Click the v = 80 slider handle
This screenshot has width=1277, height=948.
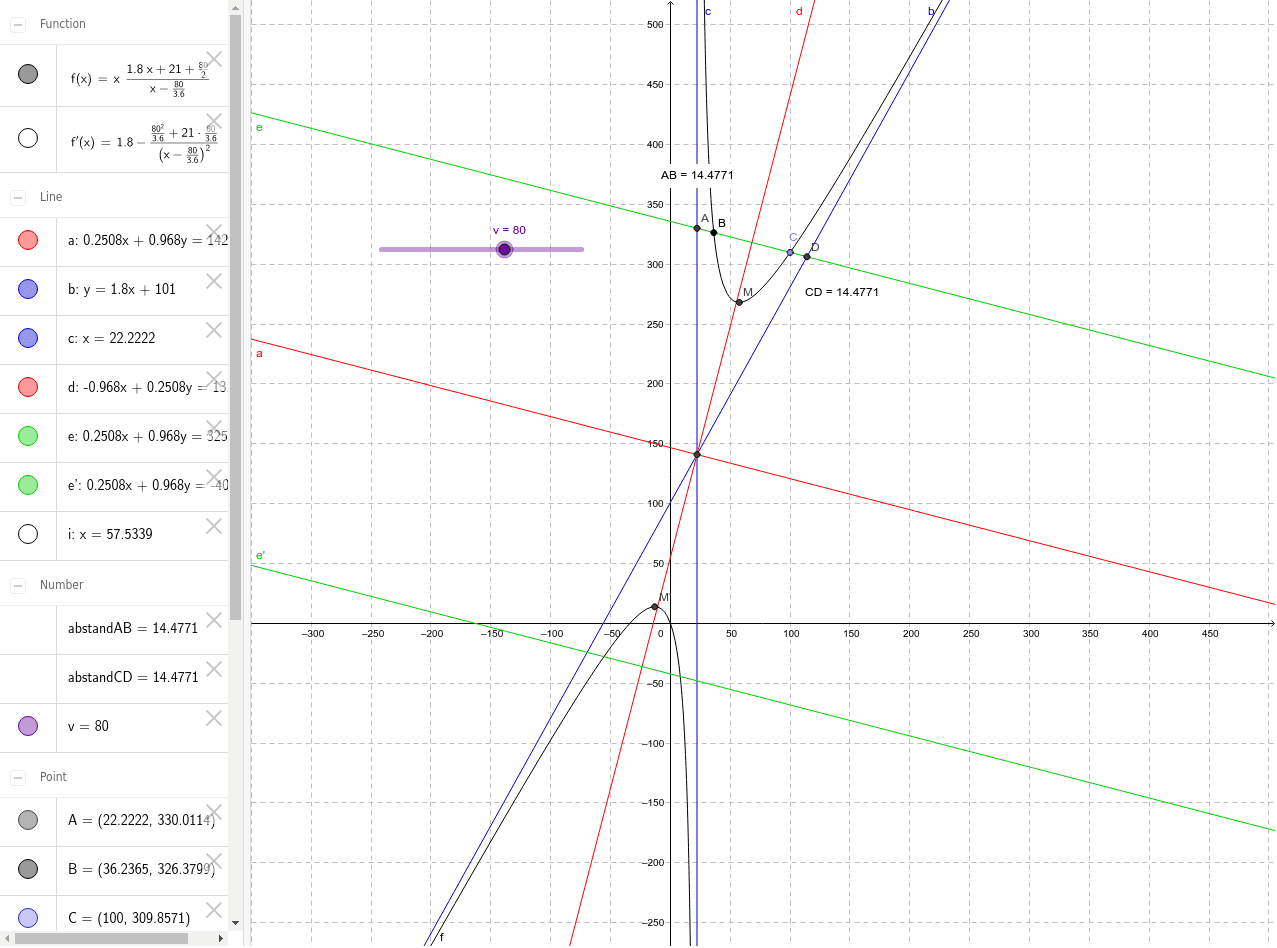tap(504, 249)
